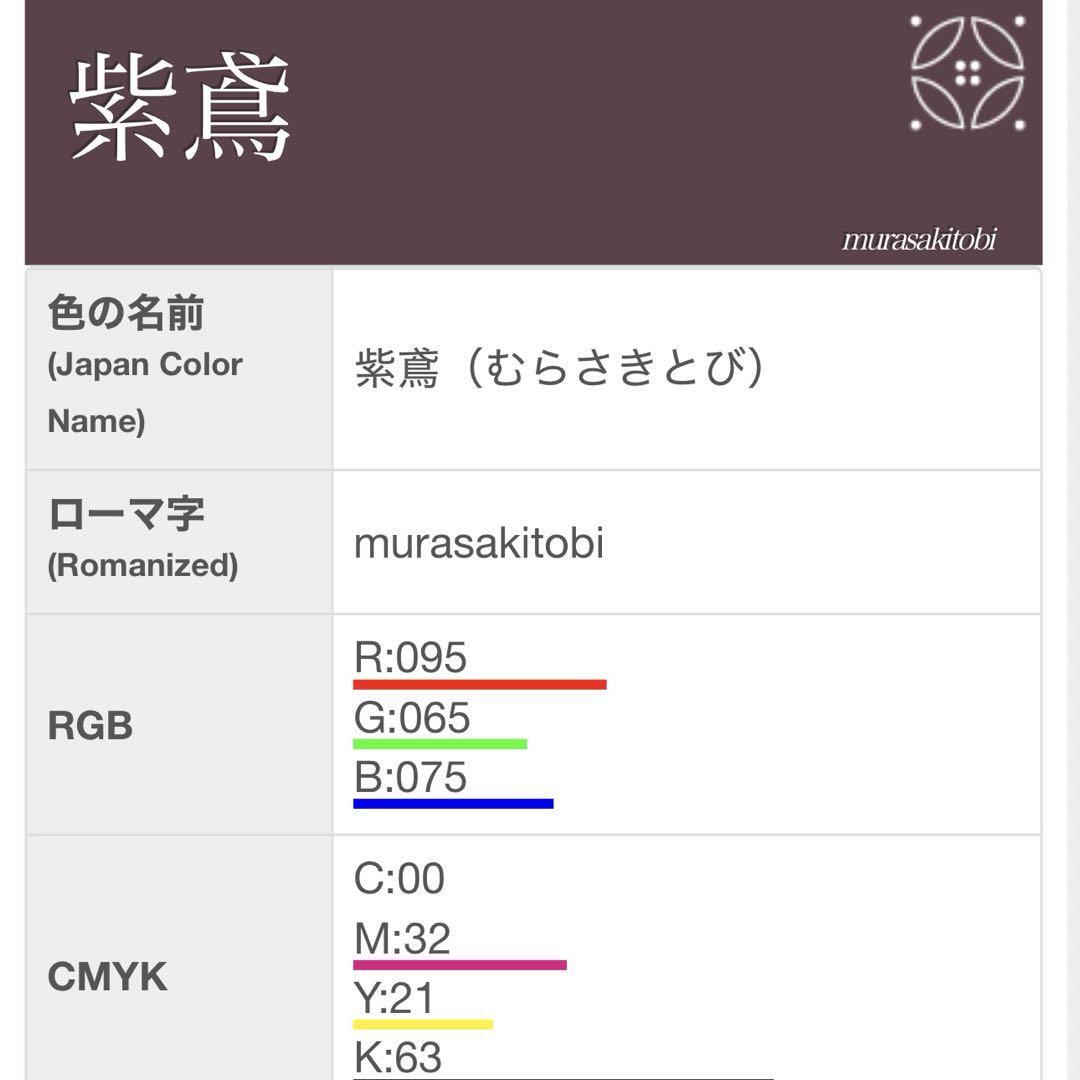Click the yellow Y:21 value bar
Viewport: 1080px width, 1080px height.
point(422,1024)
